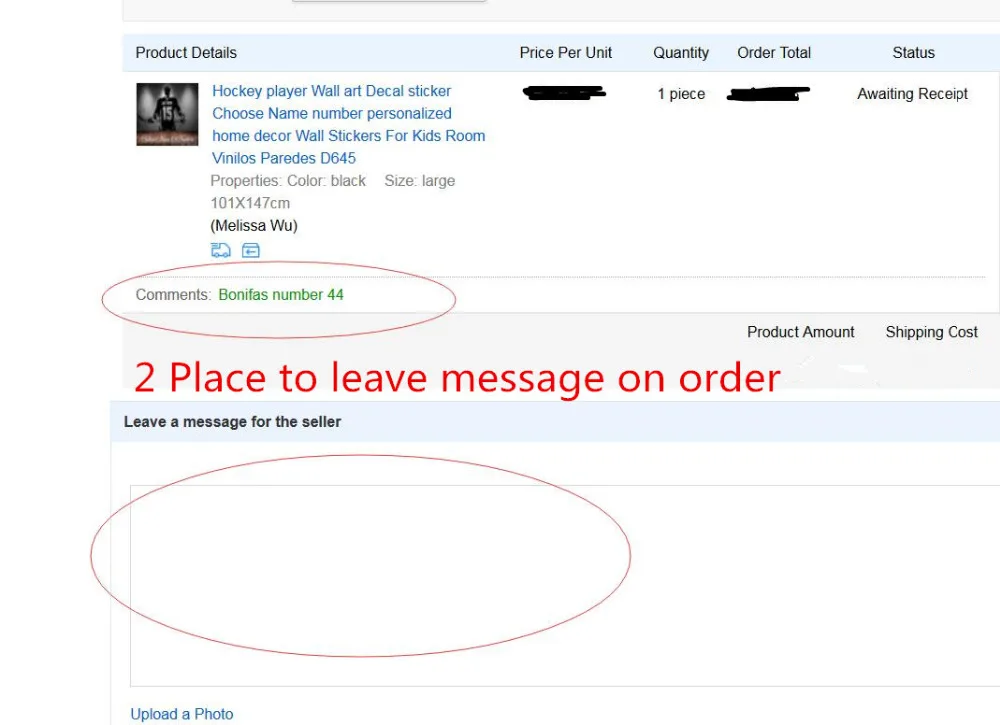The width and height of the screenshot is (1000, 725).
Task: Open the Hockey player Wall art Decal link
Action: 348,124
